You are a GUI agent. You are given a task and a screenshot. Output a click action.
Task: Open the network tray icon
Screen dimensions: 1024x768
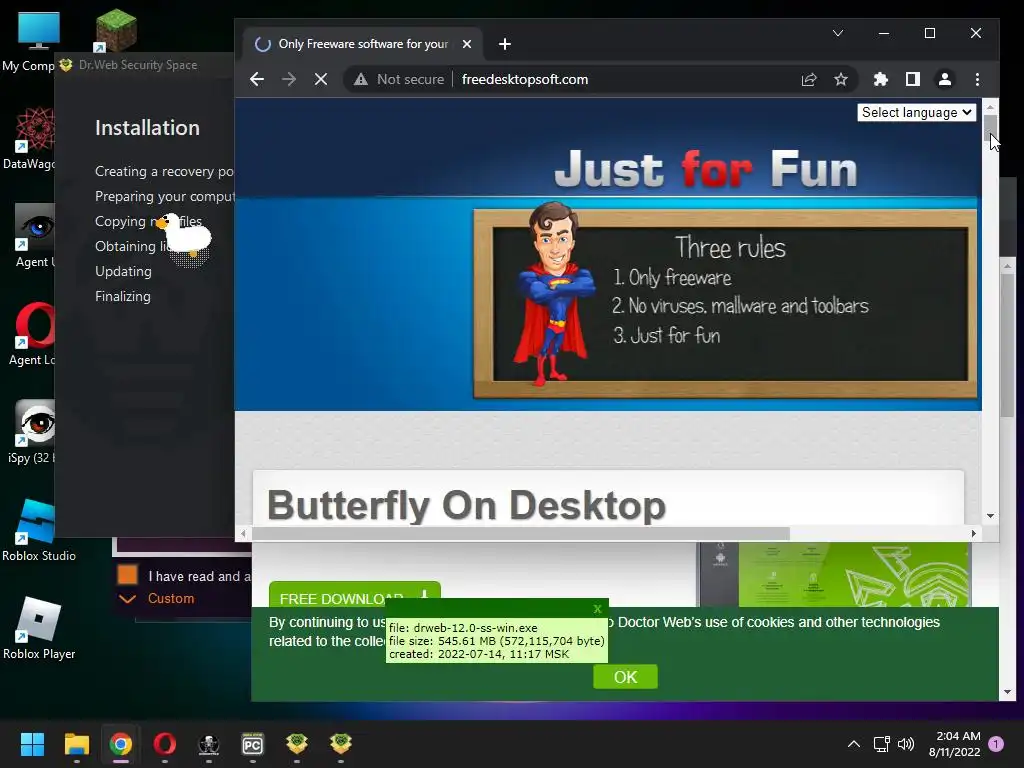(x=882, y=744)
